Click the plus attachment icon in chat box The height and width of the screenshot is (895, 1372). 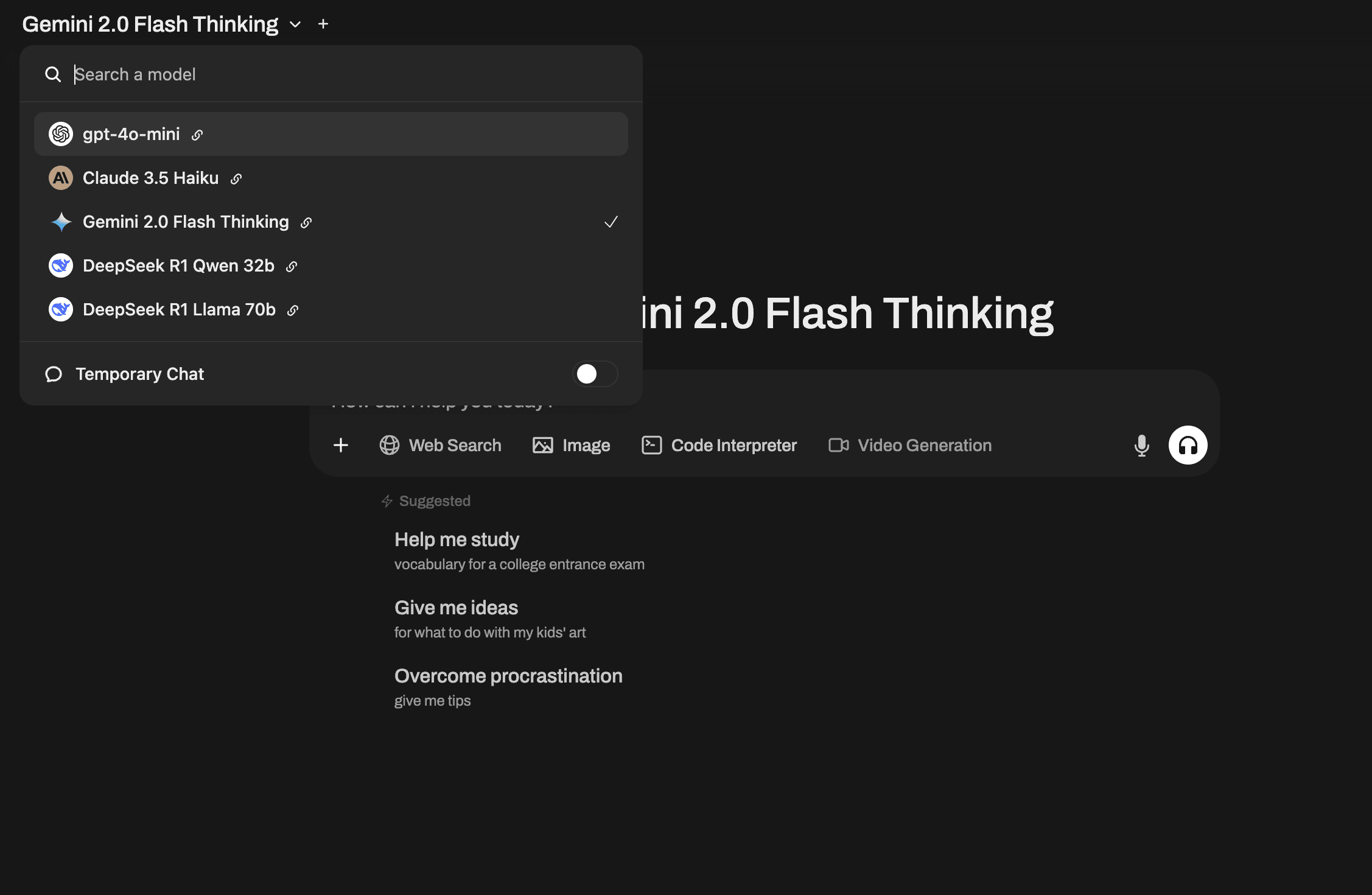341,446
